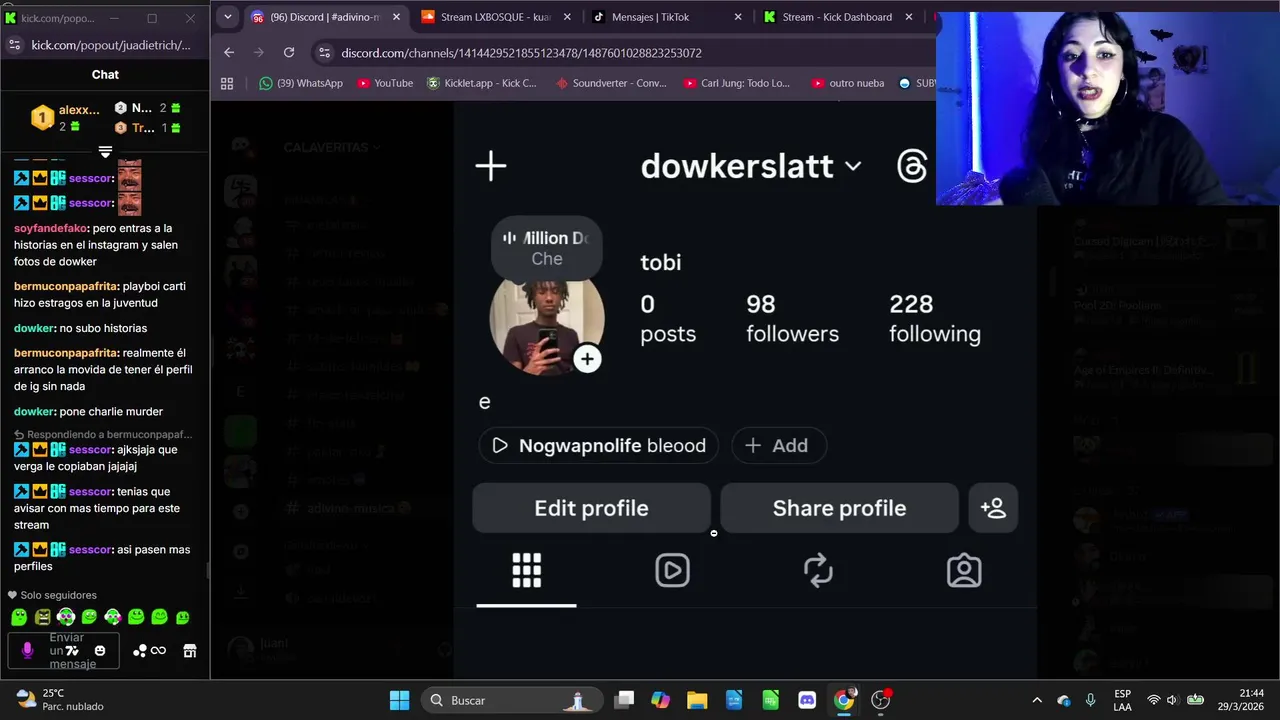Open the 98 followers list
The height and width of the screenshot is (720, 1280).
tap(792, 319)
